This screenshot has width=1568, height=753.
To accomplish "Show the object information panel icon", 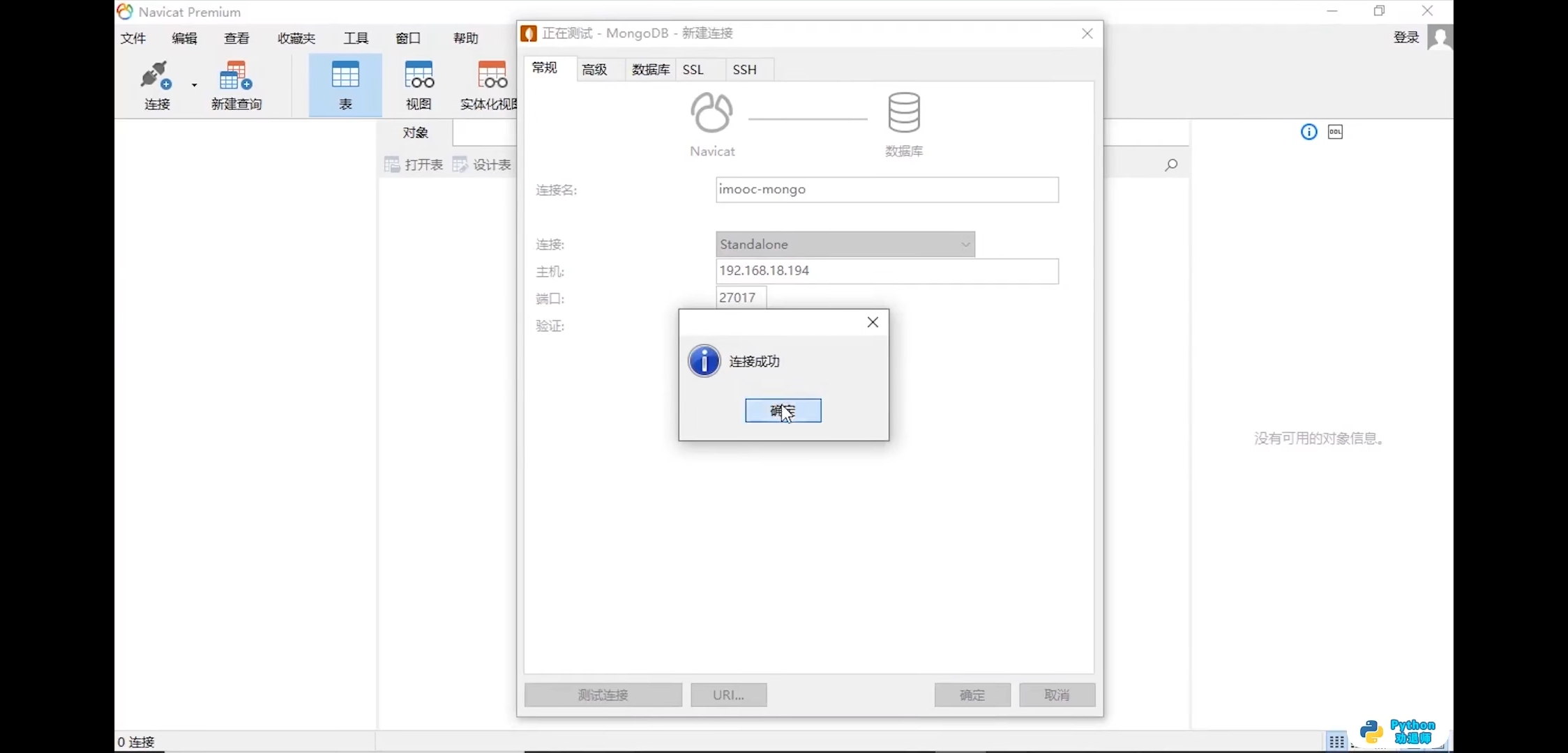I will coord(1309,132).
